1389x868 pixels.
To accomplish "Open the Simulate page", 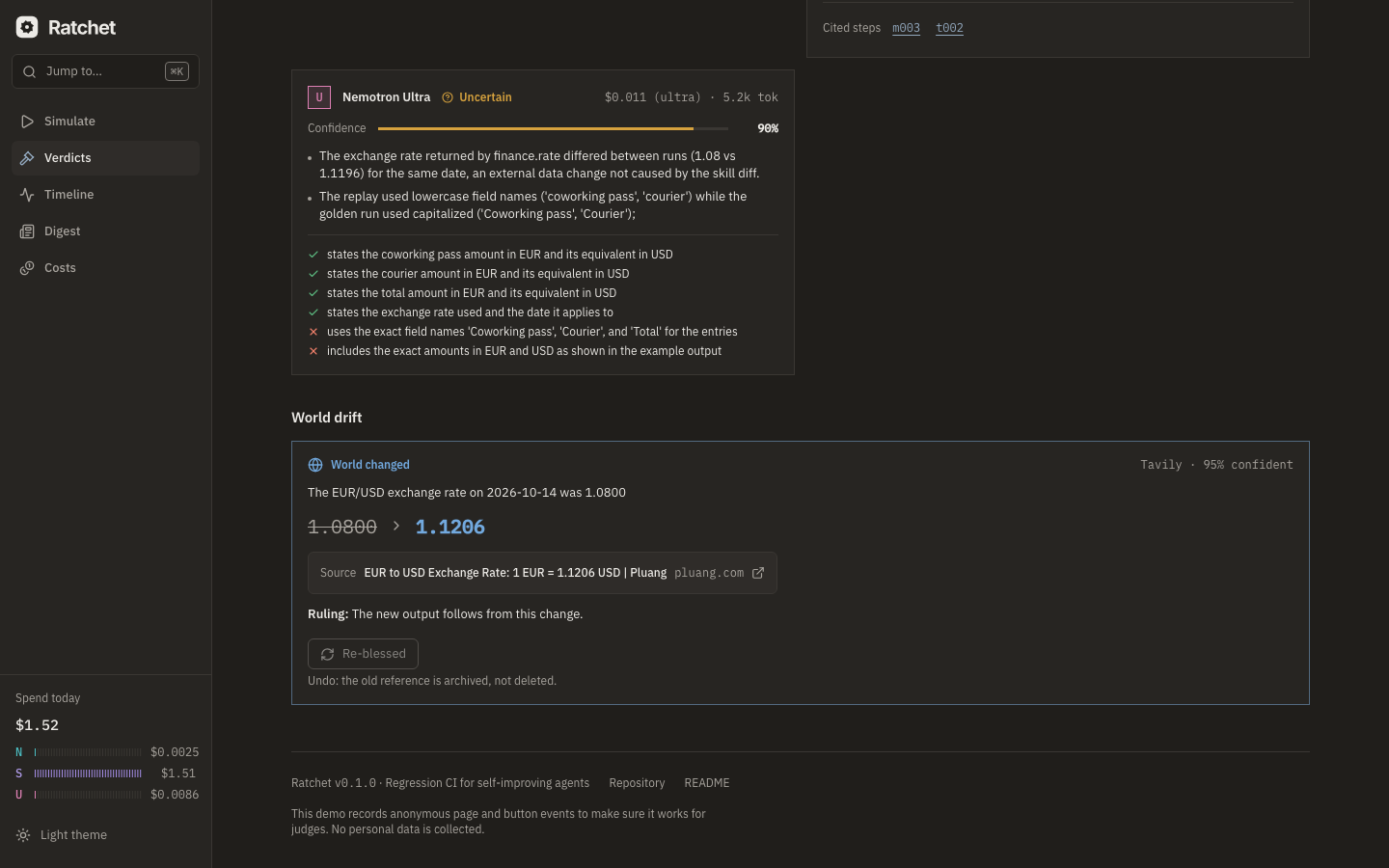I will pos(105,122).
